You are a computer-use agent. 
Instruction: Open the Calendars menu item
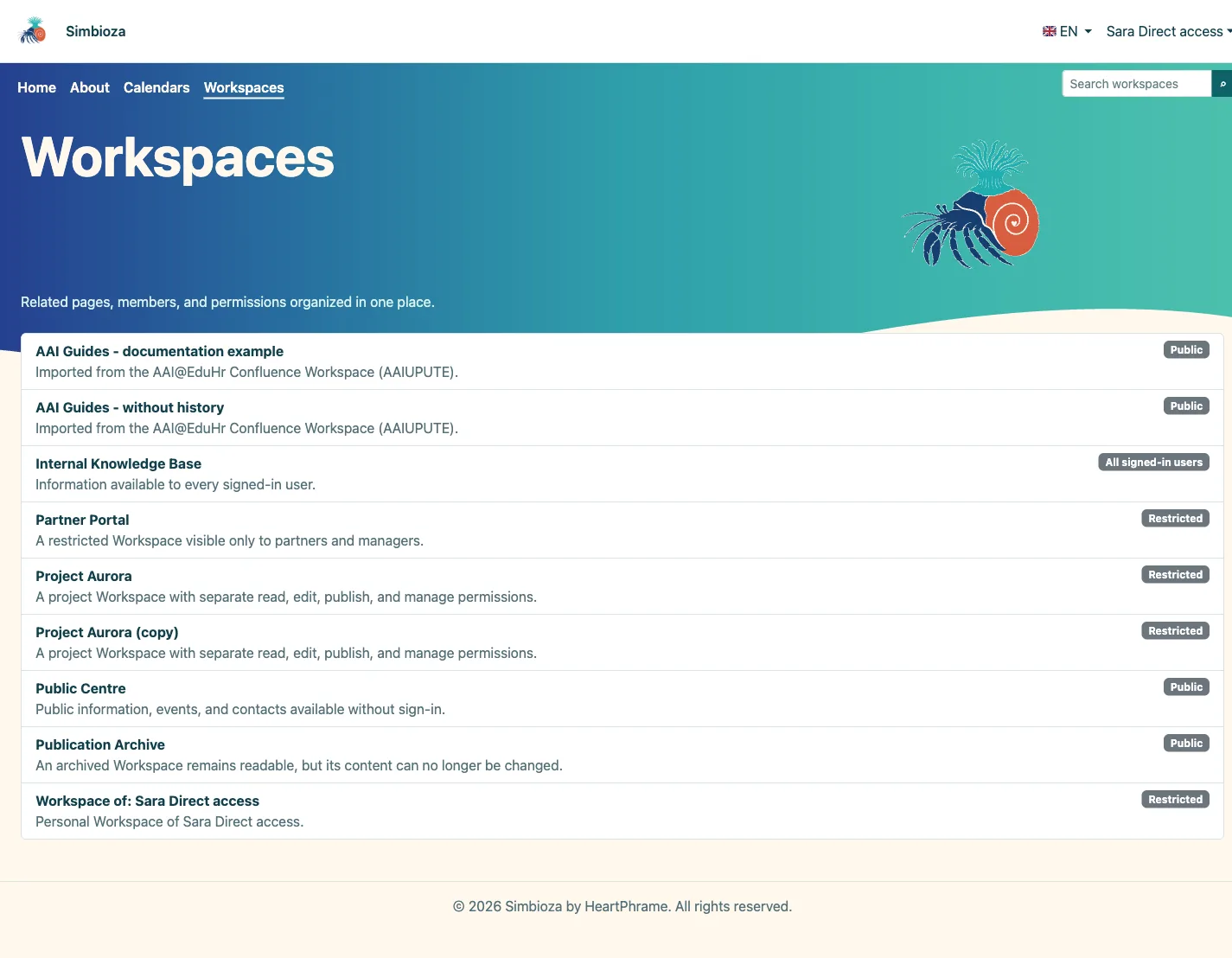point(156,87)
